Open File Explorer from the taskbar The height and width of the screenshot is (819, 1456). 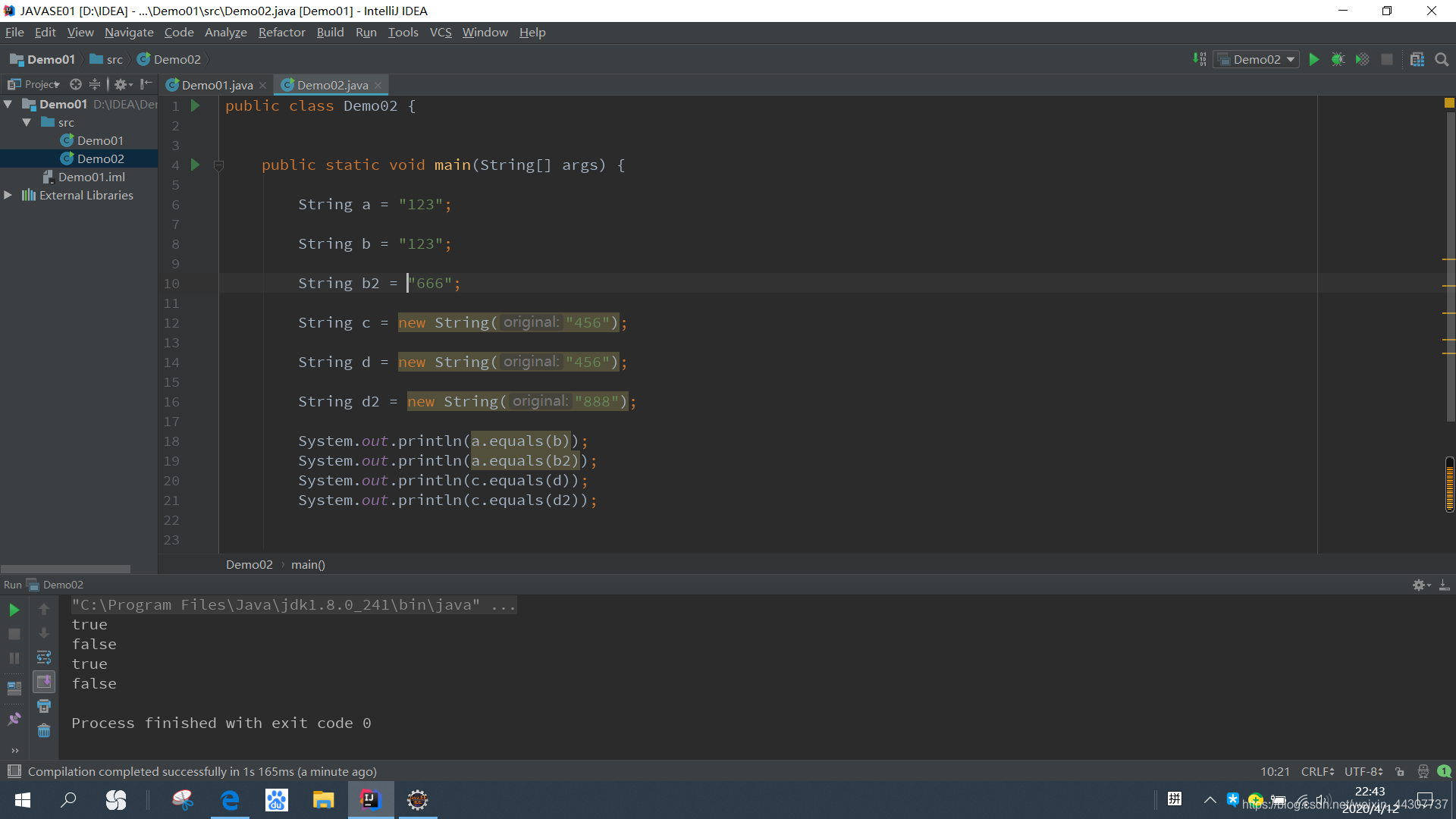324,800
